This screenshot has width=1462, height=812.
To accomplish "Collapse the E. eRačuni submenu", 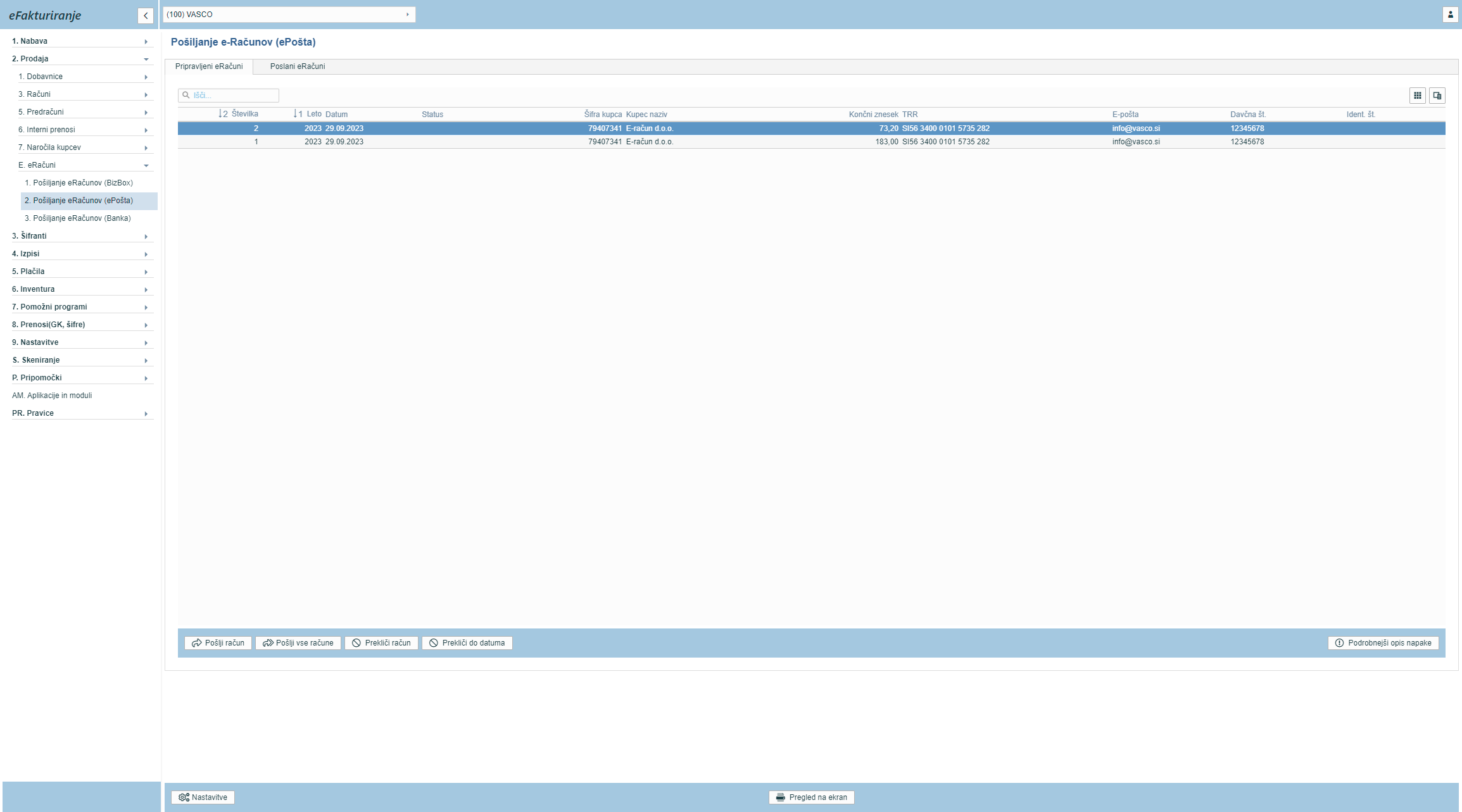I will pyautogui.click(x=85, y=165).
